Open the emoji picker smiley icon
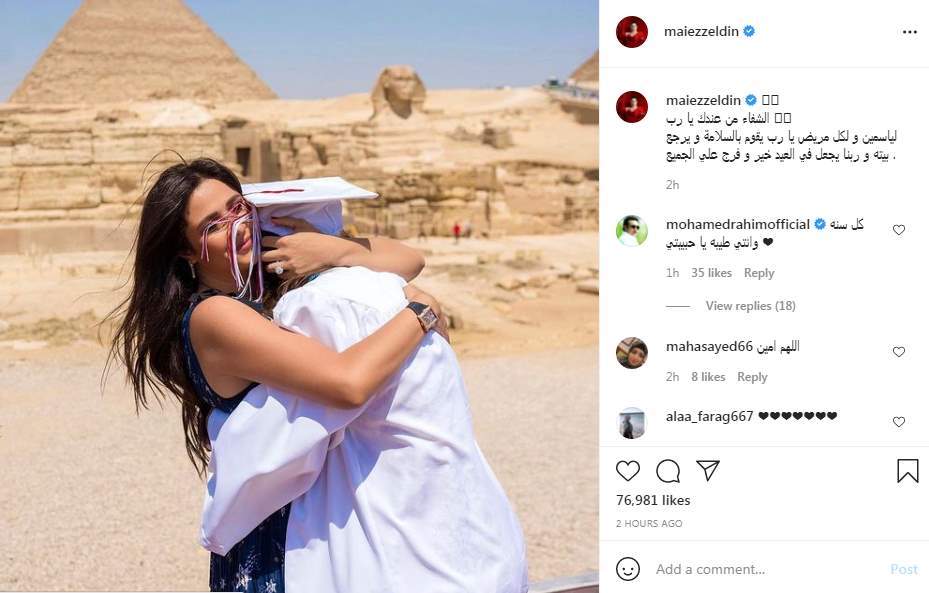 pos(628,569)
